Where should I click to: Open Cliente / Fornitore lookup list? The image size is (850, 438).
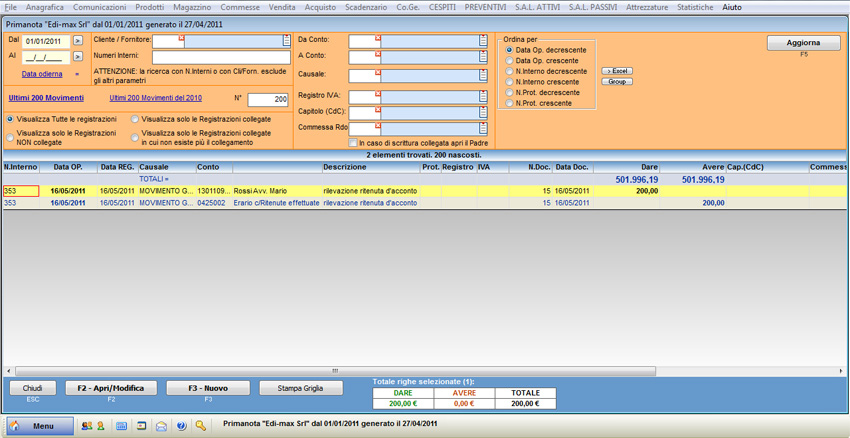tap(287, 41)
